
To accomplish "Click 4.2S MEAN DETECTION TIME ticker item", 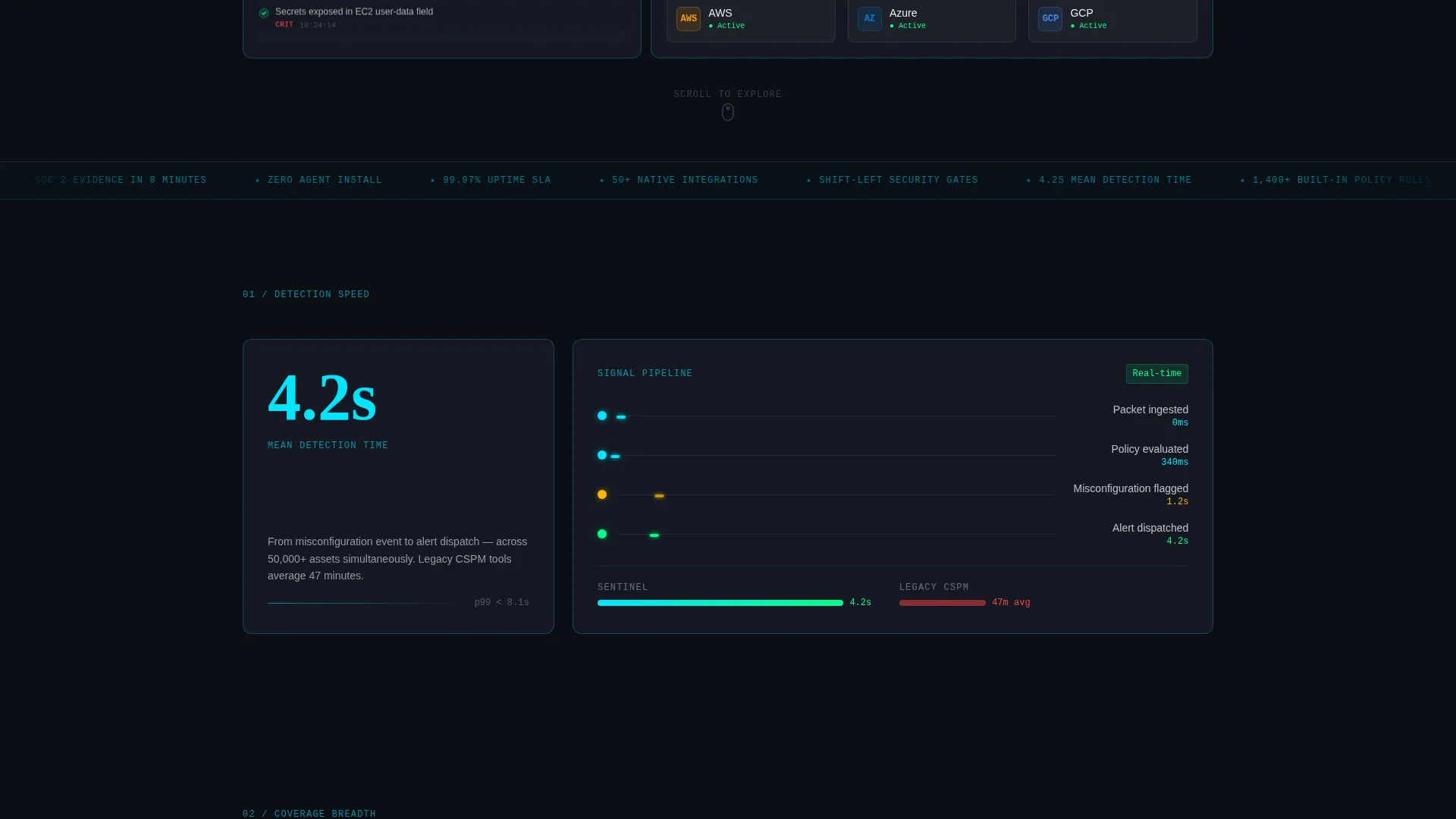I will pyautogui.click(x=1115, y=180).
